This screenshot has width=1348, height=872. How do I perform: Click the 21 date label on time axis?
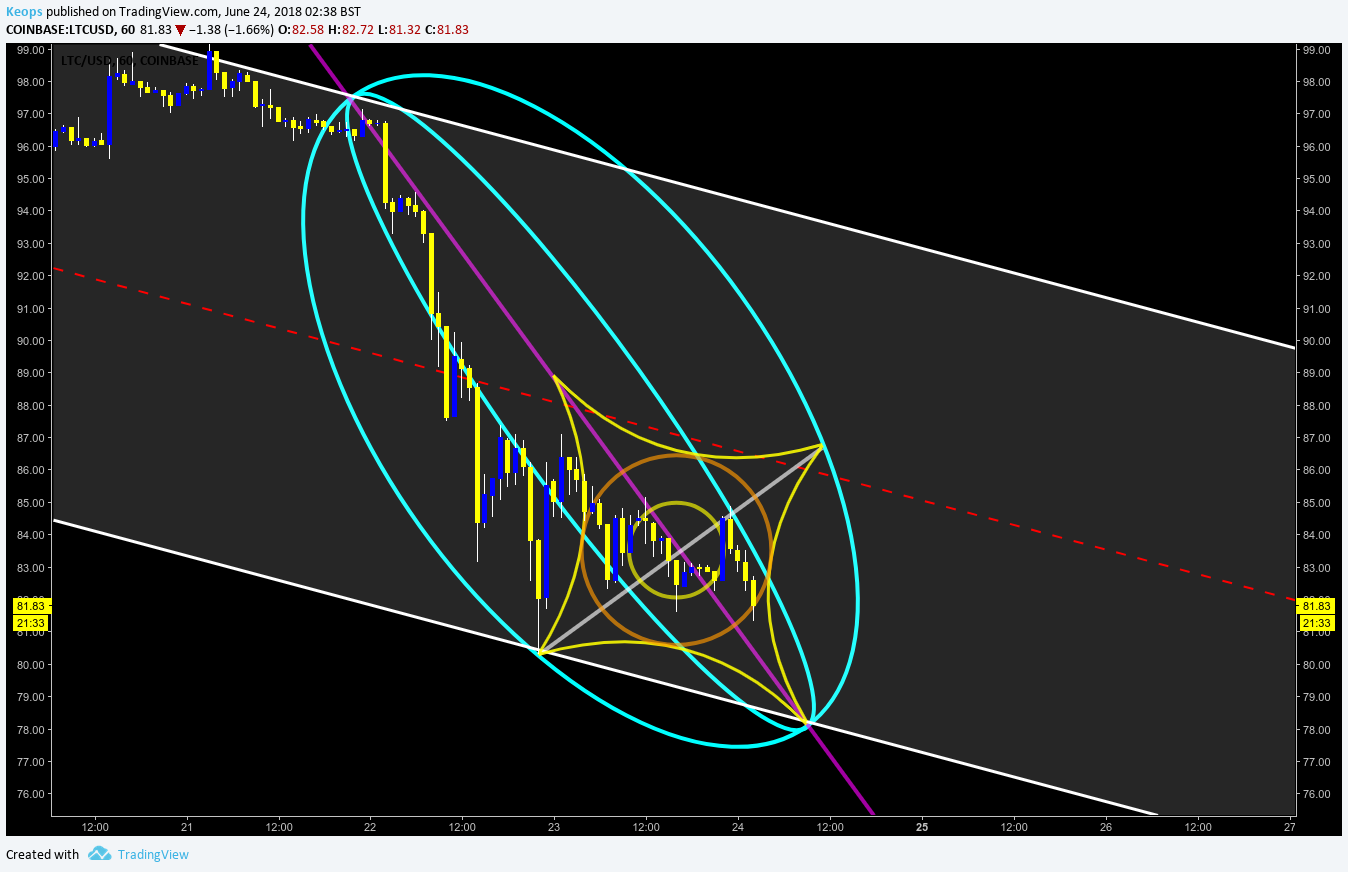[x=187, y=827]
